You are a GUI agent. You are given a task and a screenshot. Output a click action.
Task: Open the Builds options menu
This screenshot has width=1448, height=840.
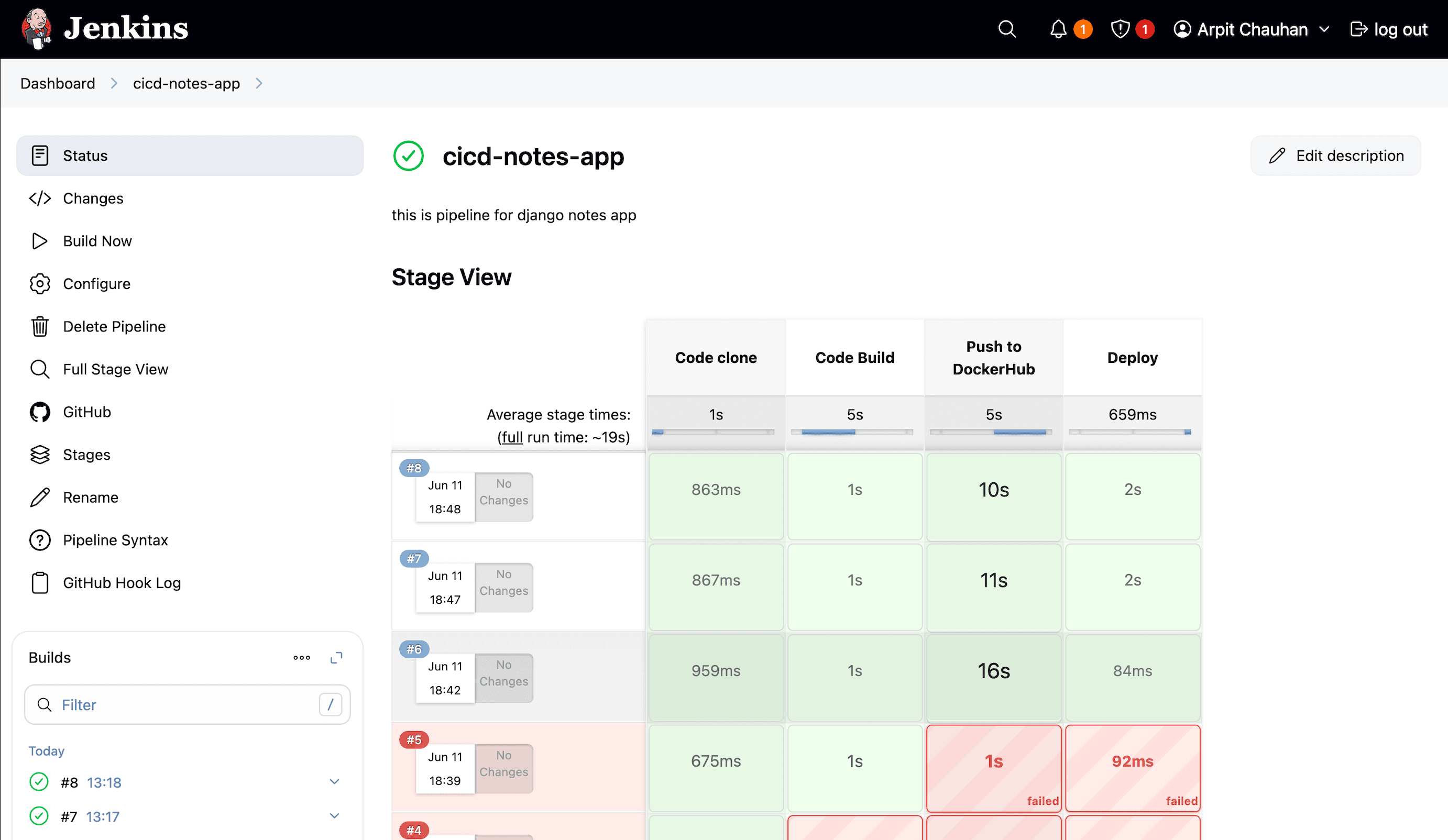(x=301, y=657)
